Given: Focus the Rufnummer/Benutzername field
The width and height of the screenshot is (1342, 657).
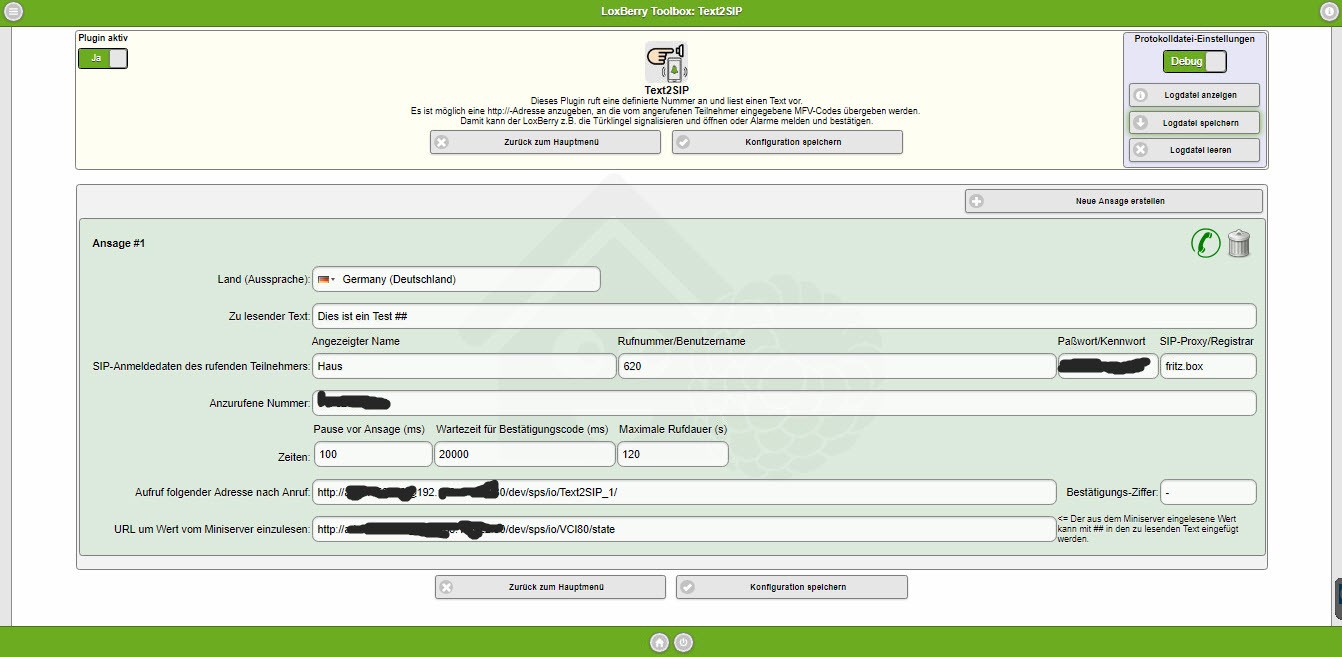Looking at the screenshot, I should tap(837, 366).
